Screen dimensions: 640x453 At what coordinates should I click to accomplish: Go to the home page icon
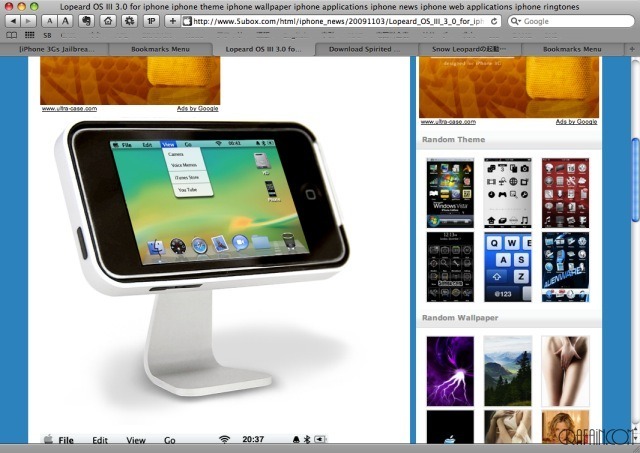pyautogui.click(x=108, y=21)
